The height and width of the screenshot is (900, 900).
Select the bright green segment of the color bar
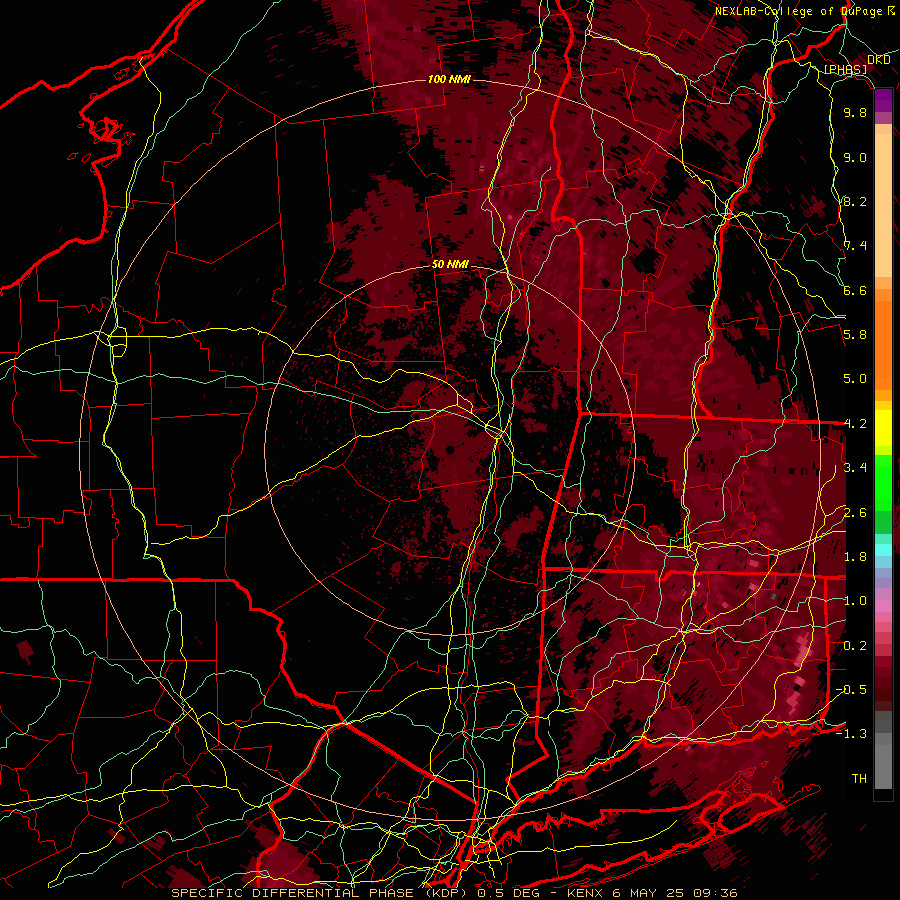[883, 482]
